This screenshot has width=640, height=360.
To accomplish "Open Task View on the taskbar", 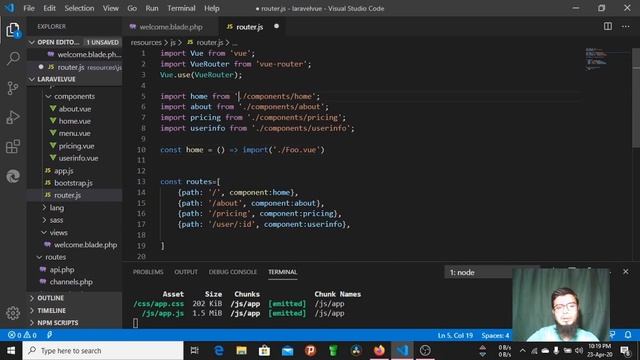I will [195, 351].
